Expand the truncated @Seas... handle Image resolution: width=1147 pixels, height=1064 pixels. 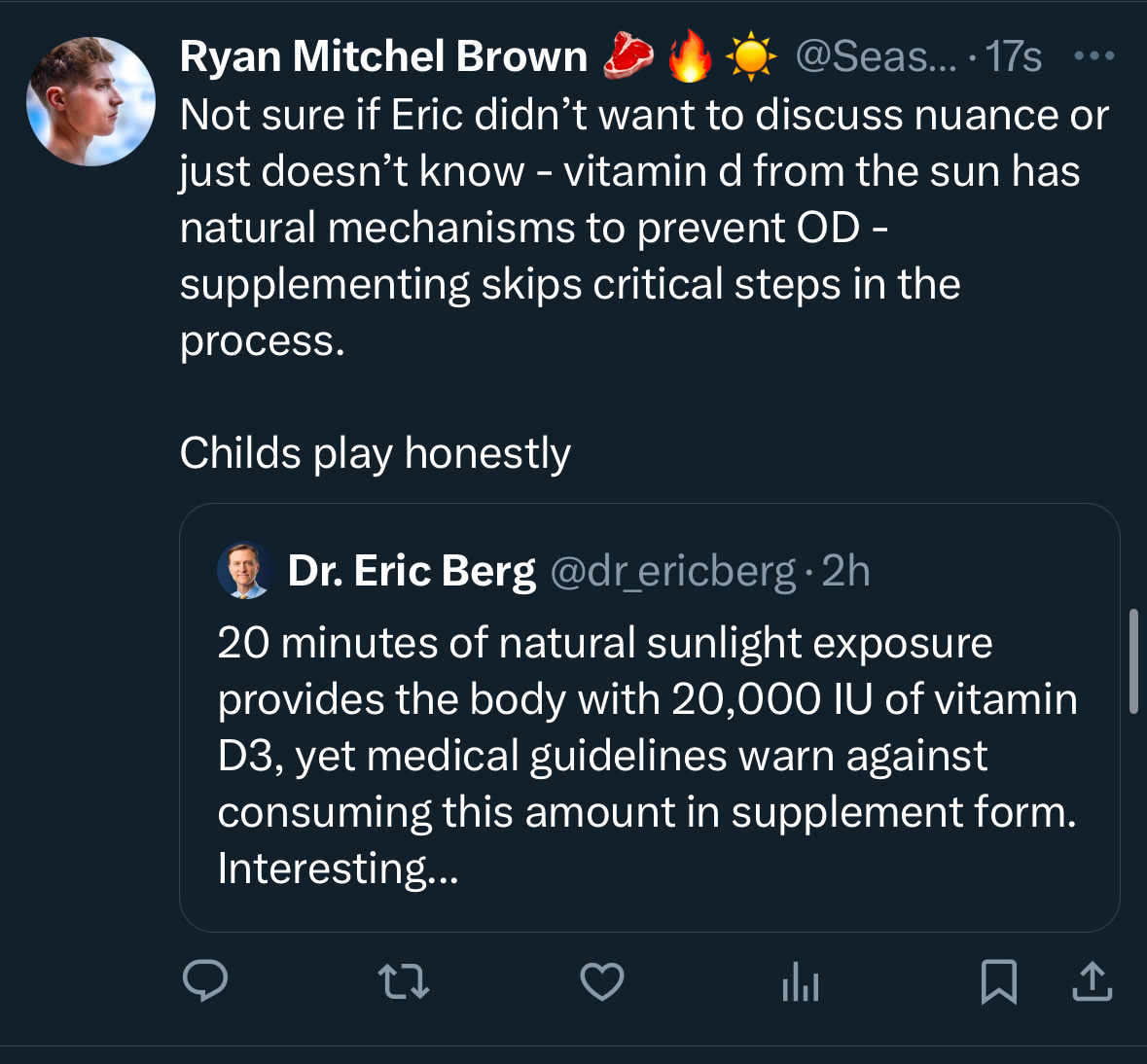pyautogui.click(x=877, y=56)
